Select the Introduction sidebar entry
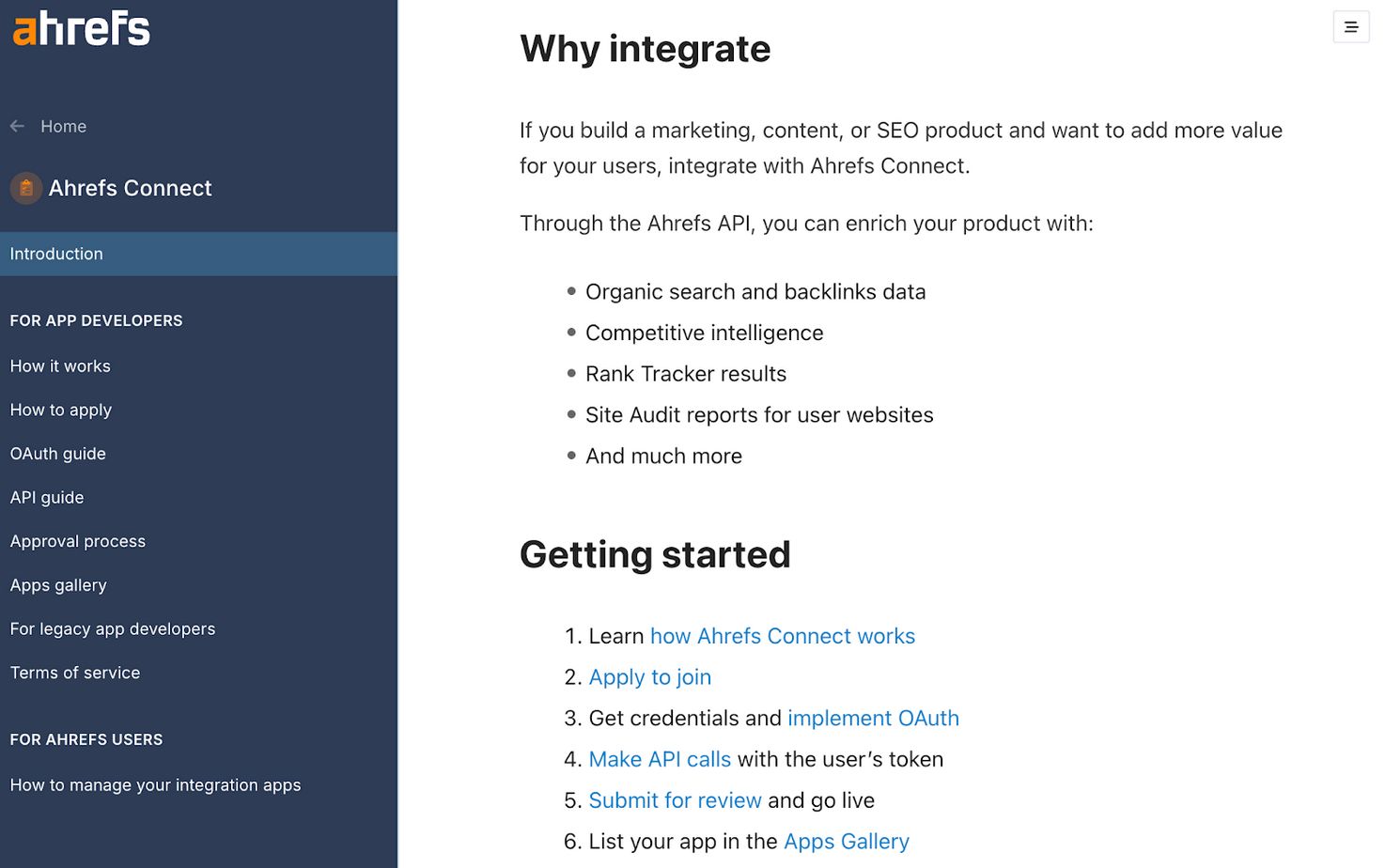 pyautogui.click(x=56, y=254)
